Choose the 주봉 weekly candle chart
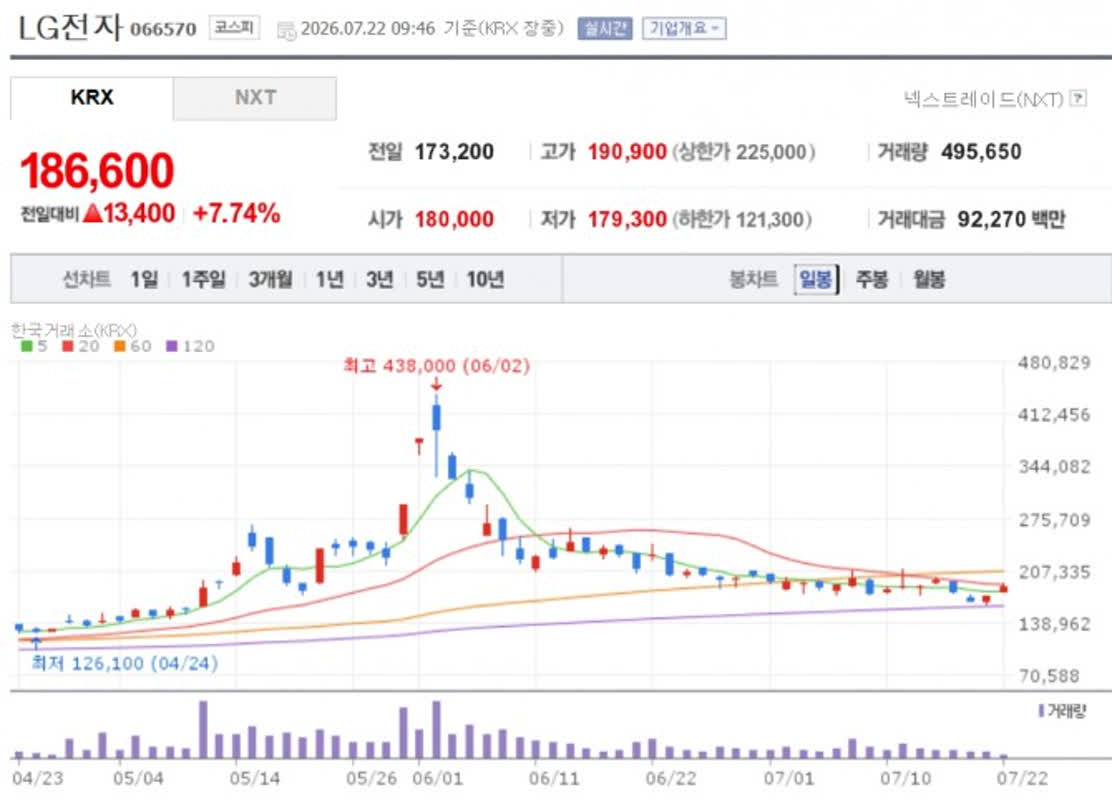Screen dimensions: 1112x800 pyautogui.click(x=872, y=279)
